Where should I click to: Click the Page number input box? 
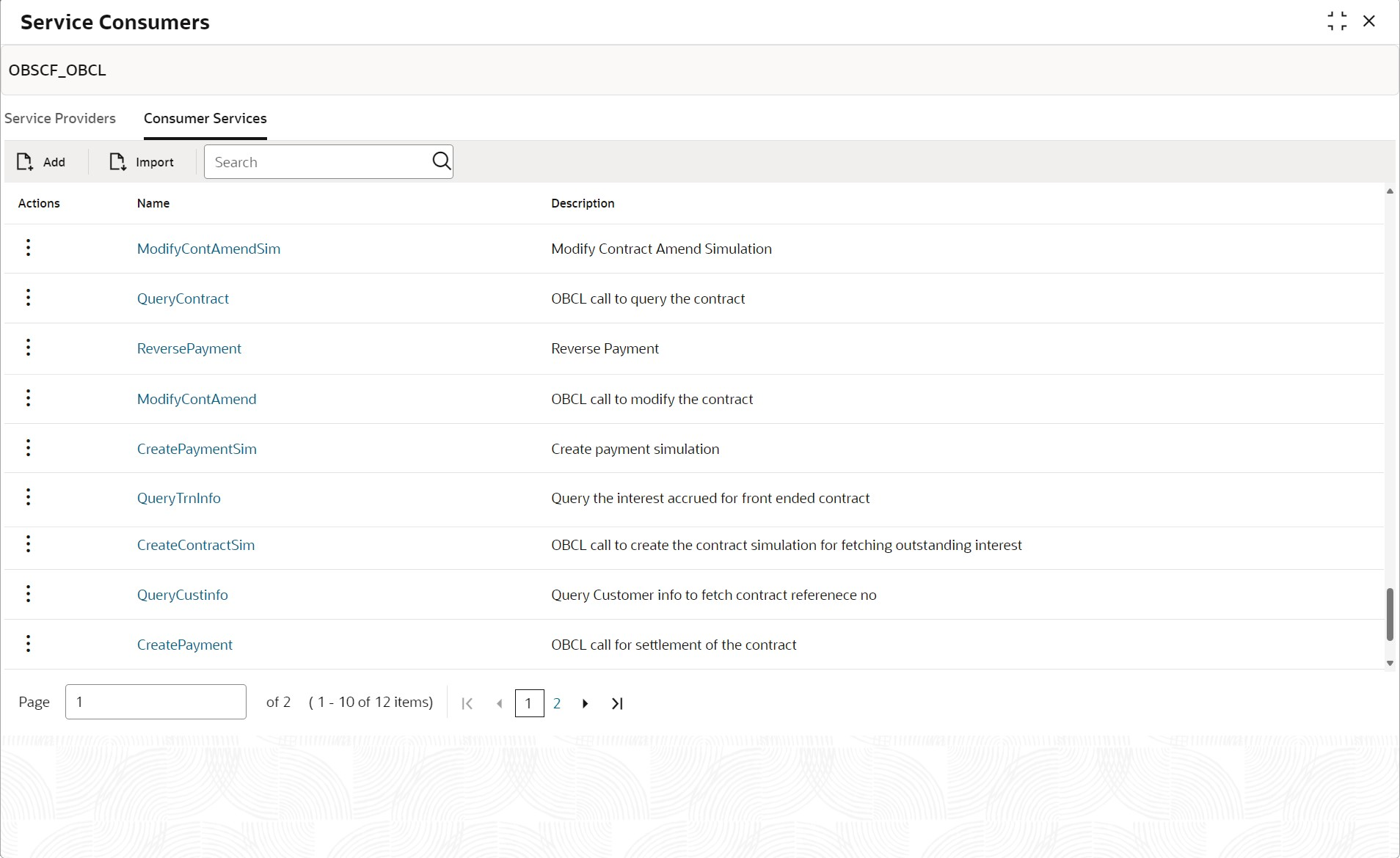[x=156, y=702]
